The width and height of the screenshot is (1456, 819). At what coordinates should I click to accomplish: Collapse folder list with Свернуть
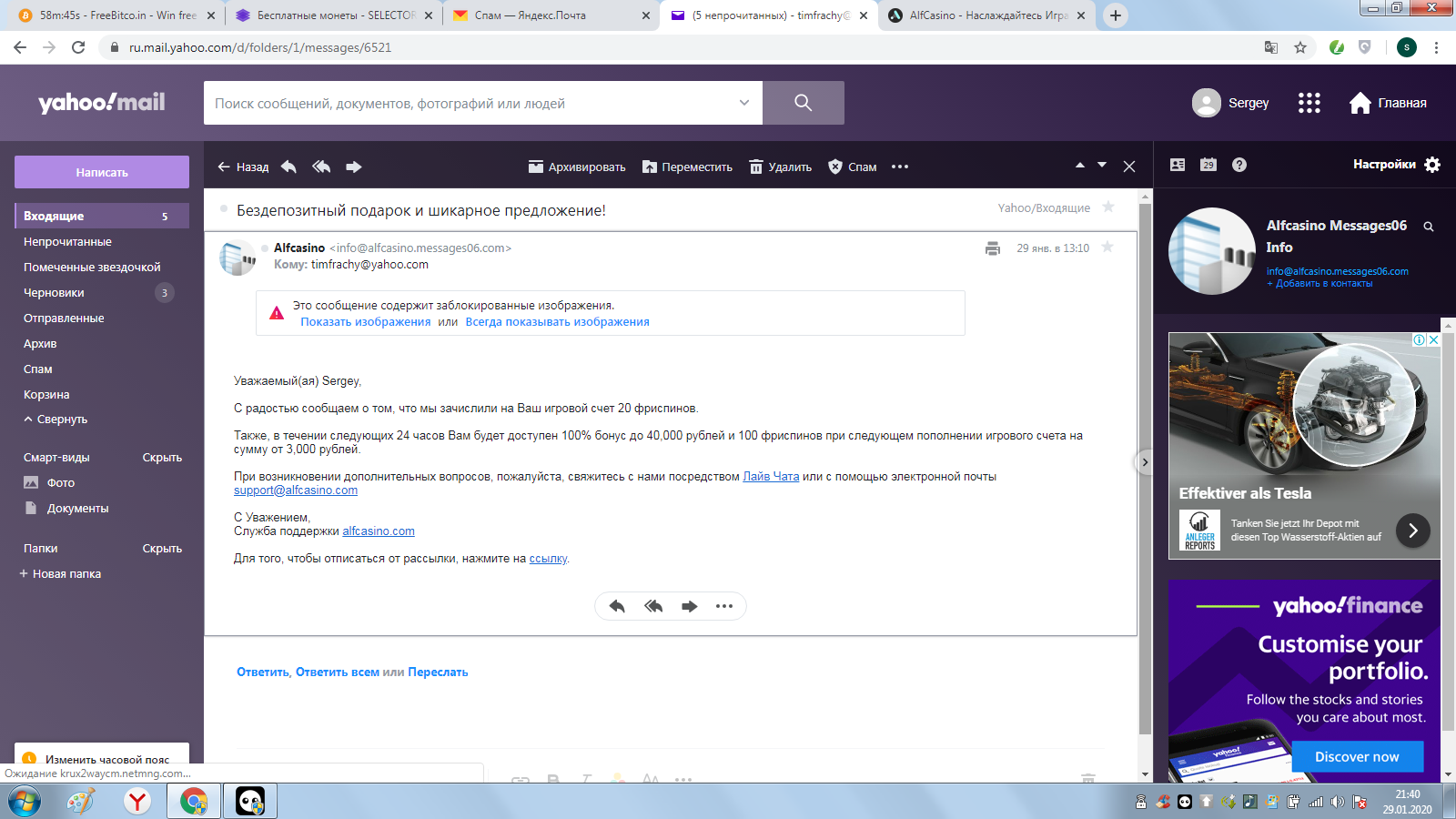pos(56,420)
